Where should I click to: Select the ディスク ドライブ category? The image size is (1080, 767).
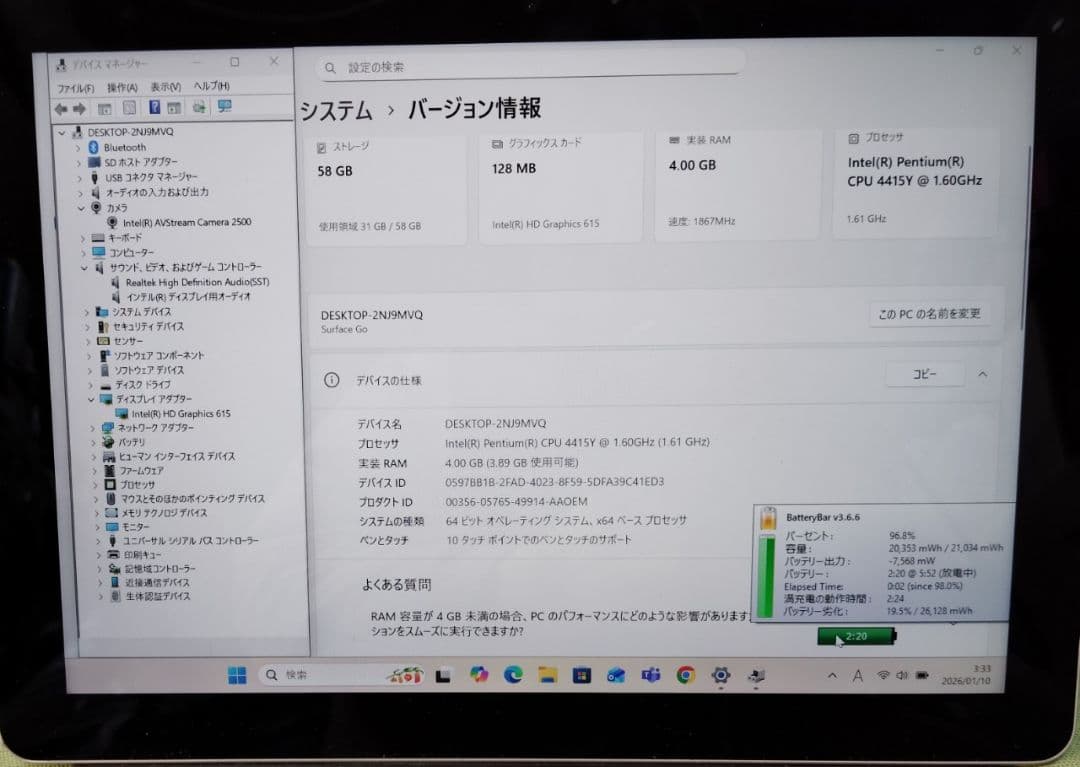[143, 385]
